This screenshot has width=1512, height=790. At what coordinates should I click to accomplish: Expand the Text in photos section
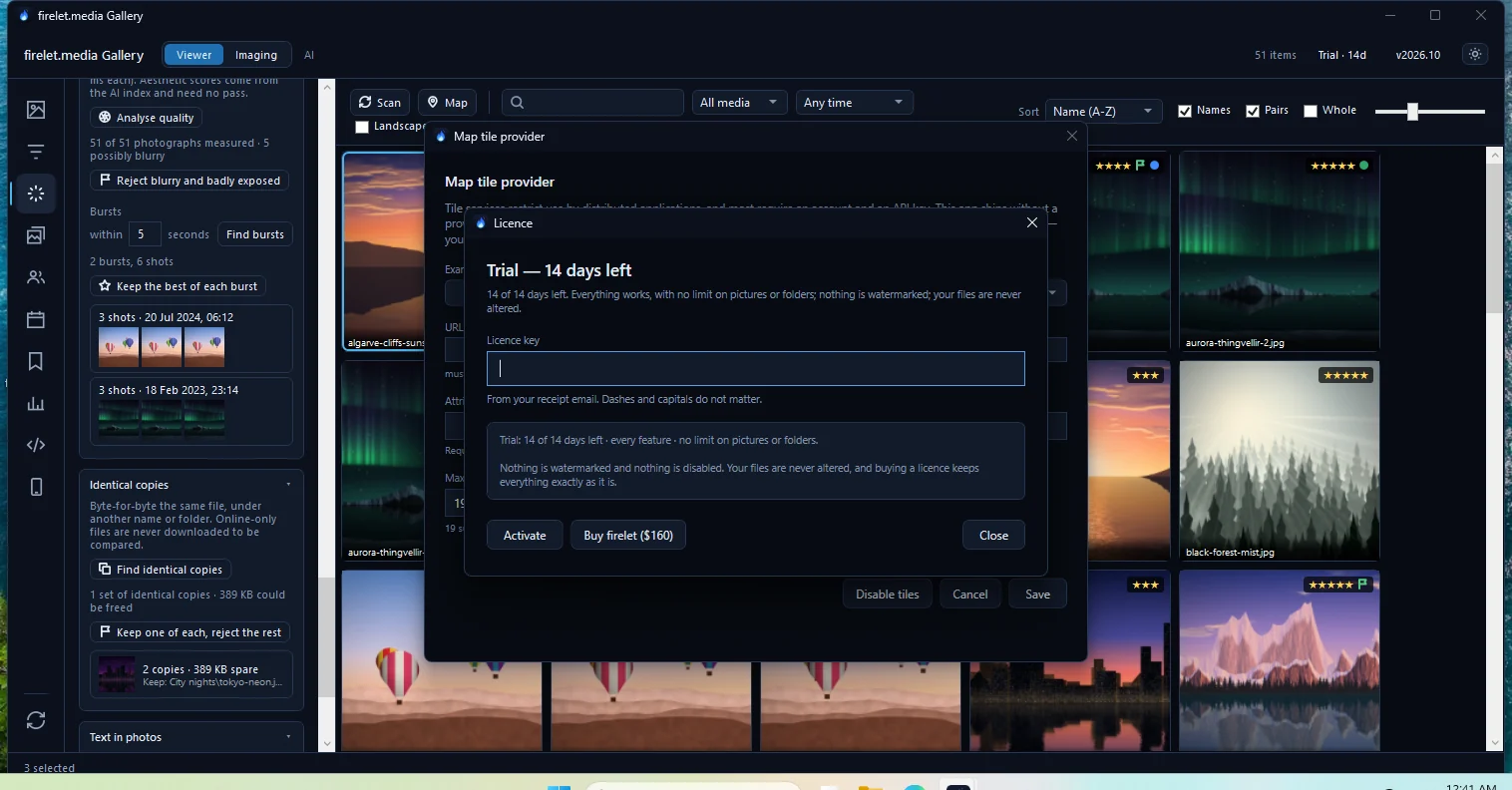click(191, 737)
